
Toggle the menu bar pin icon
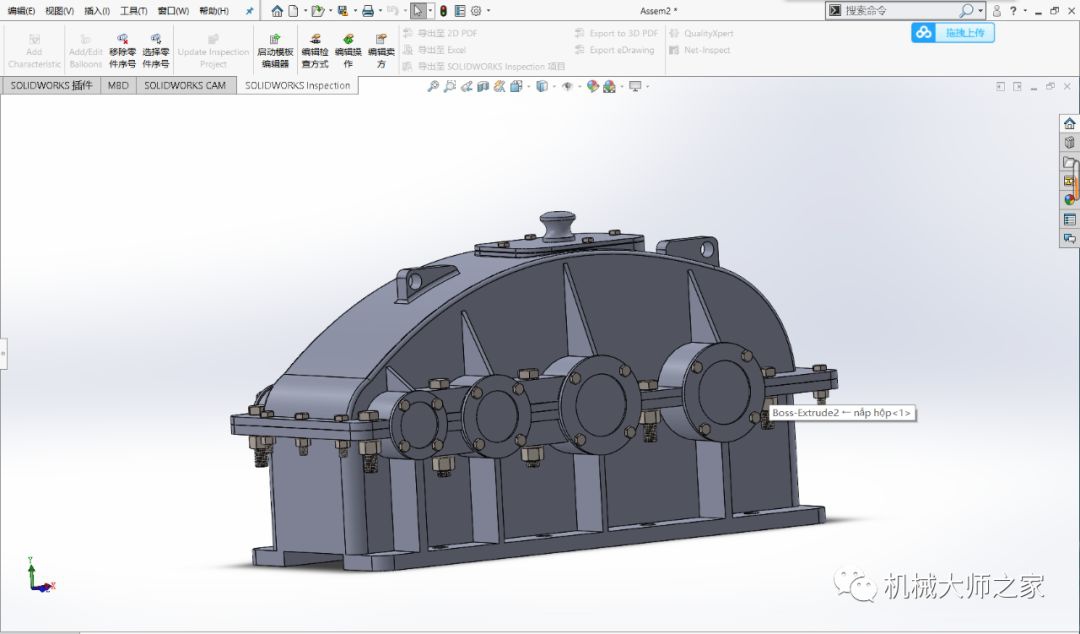coord(250,11)
